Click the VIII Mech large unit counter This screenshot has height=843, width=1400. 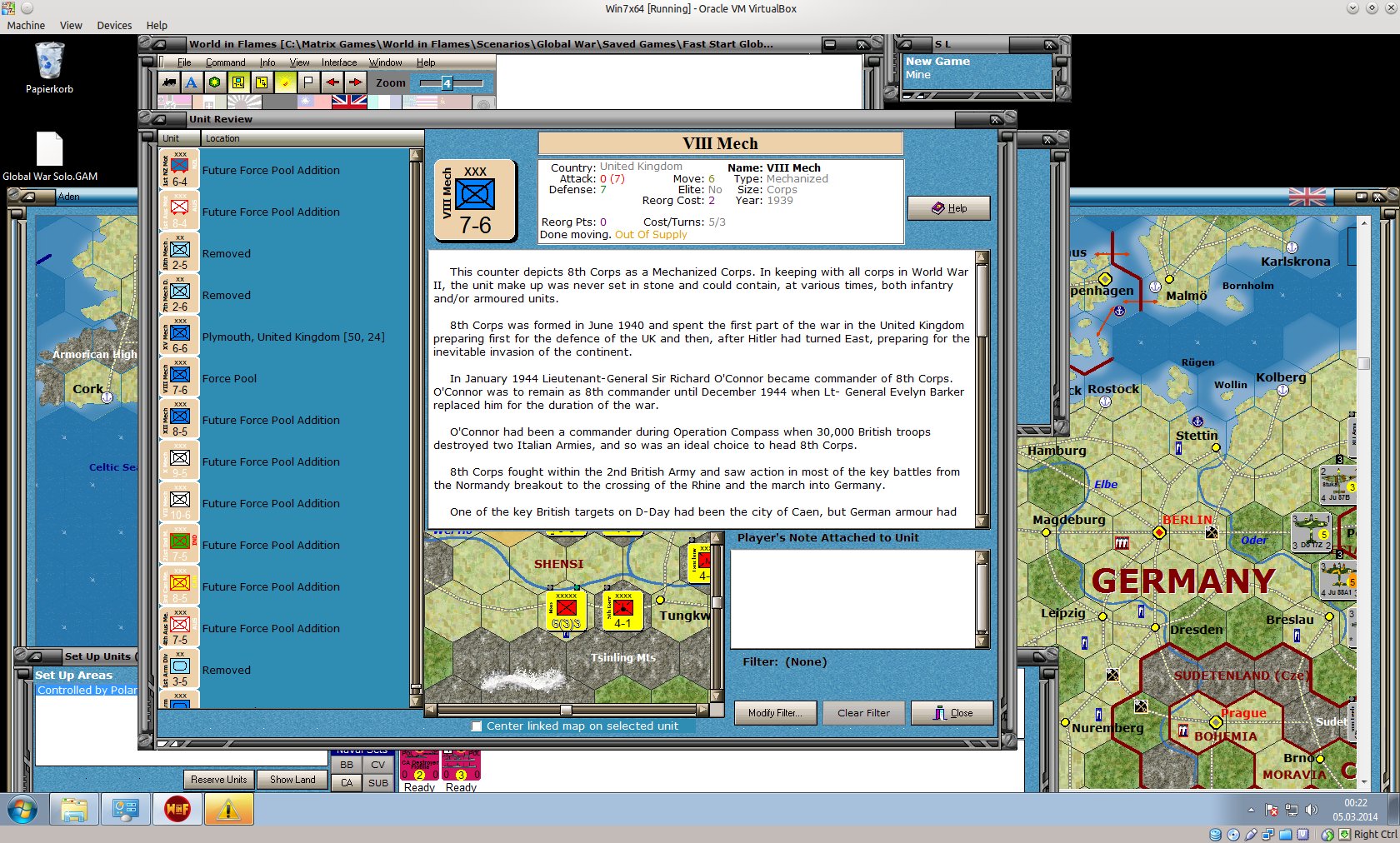(475, 201)
